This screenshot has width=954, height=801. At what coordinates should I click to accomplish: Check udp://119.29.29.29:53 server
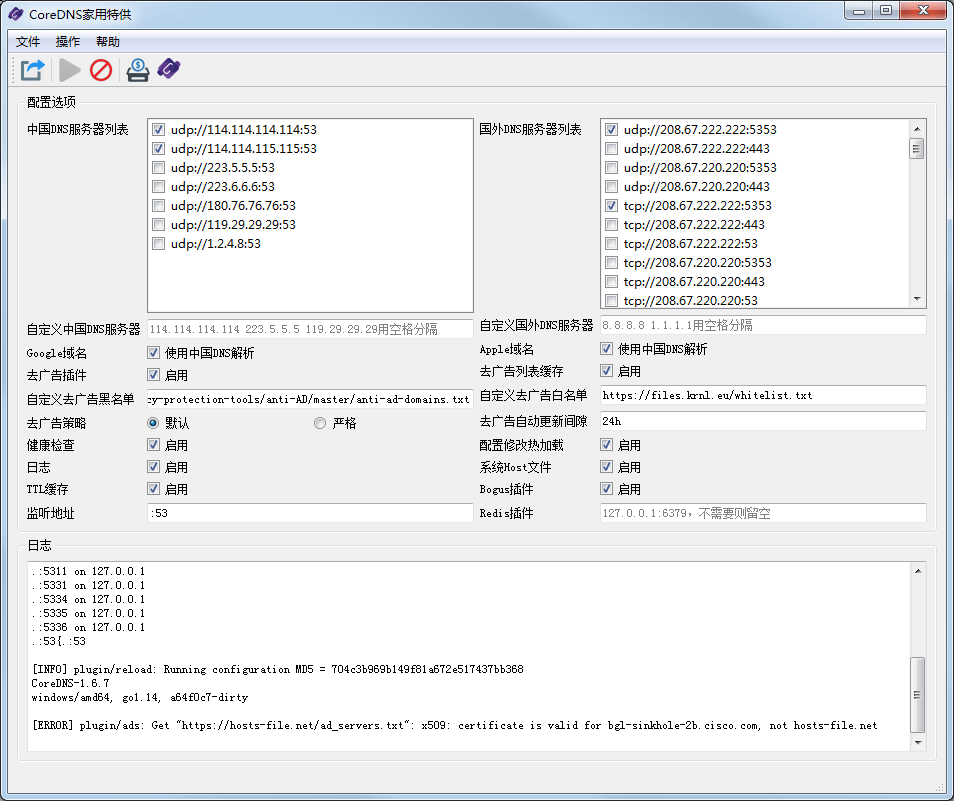click(x=159, y=224)
